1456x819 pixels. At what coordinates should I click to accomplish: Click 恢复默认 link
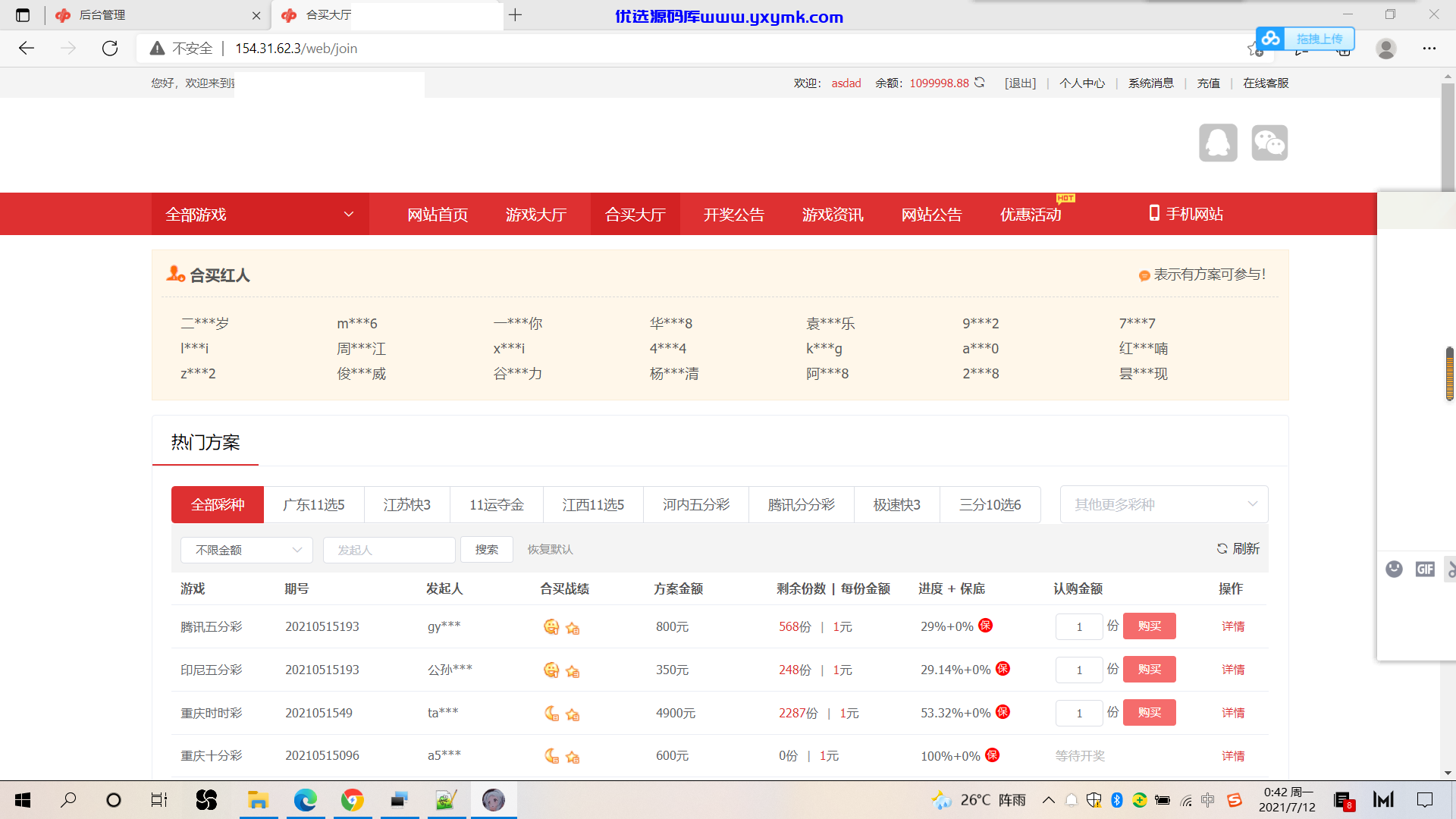(550, 549)
